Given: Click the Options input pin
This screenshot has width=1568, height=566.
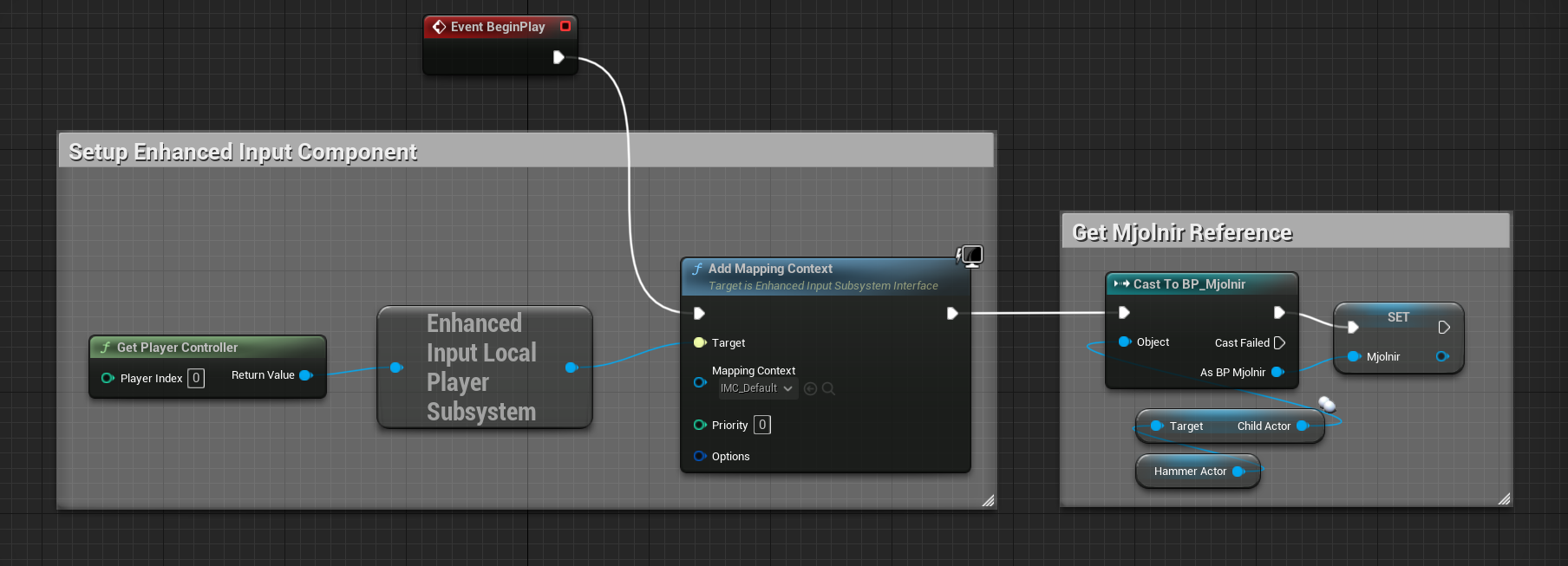Looking at the screenshot, I should coord(700,456).
